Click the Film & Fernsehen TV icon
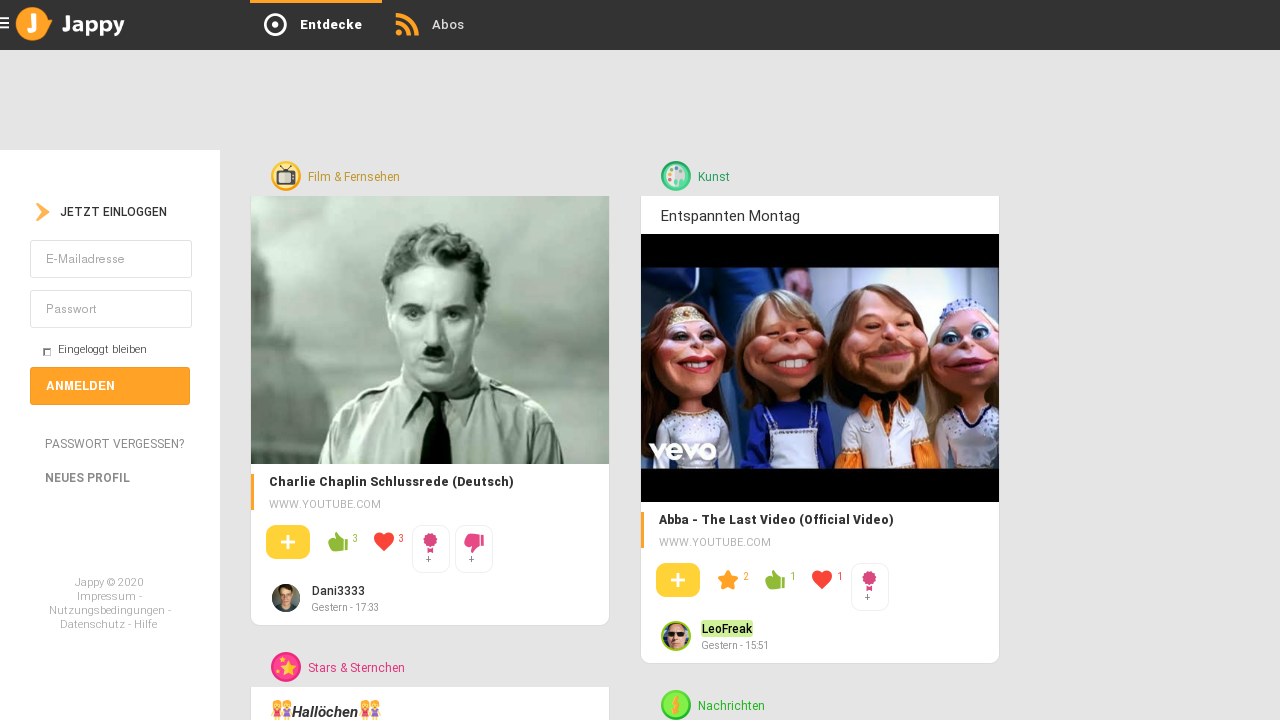This screenshot has width=1280, height=720. (x=286, y=176)
